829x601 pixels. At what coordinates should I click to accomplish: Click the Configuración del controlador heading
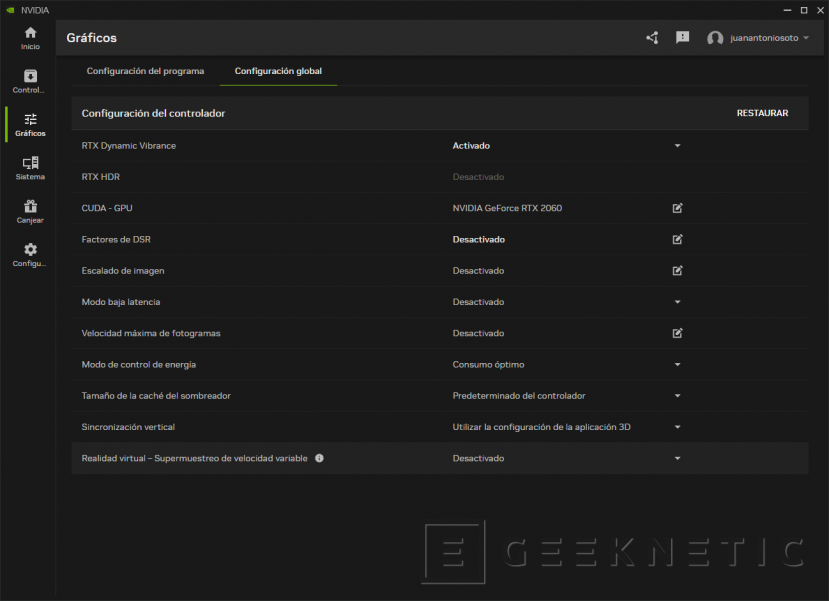[153, 113]
